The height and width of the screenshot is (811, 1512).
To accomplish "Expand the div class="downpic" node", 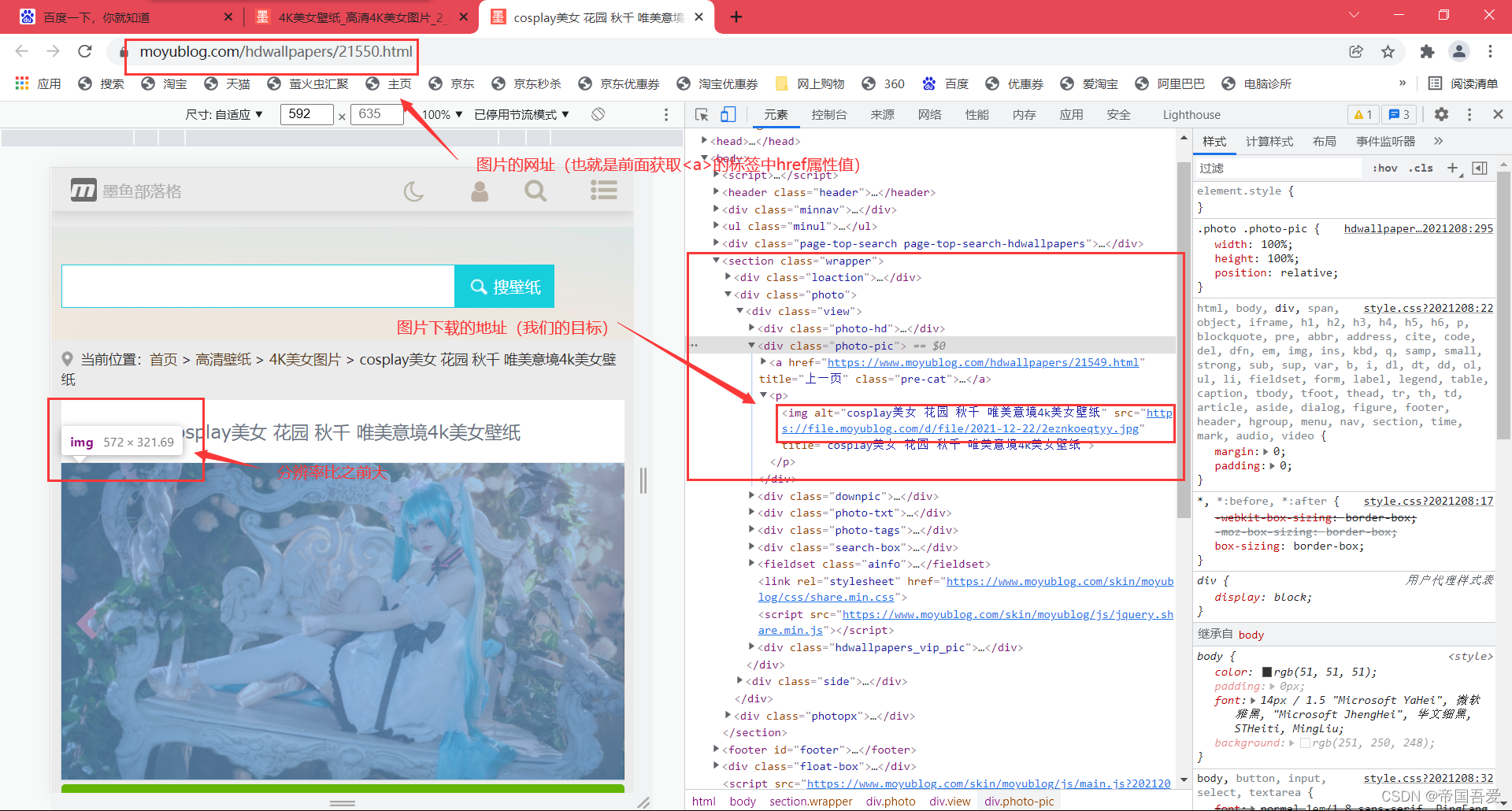I will (751, 496).
